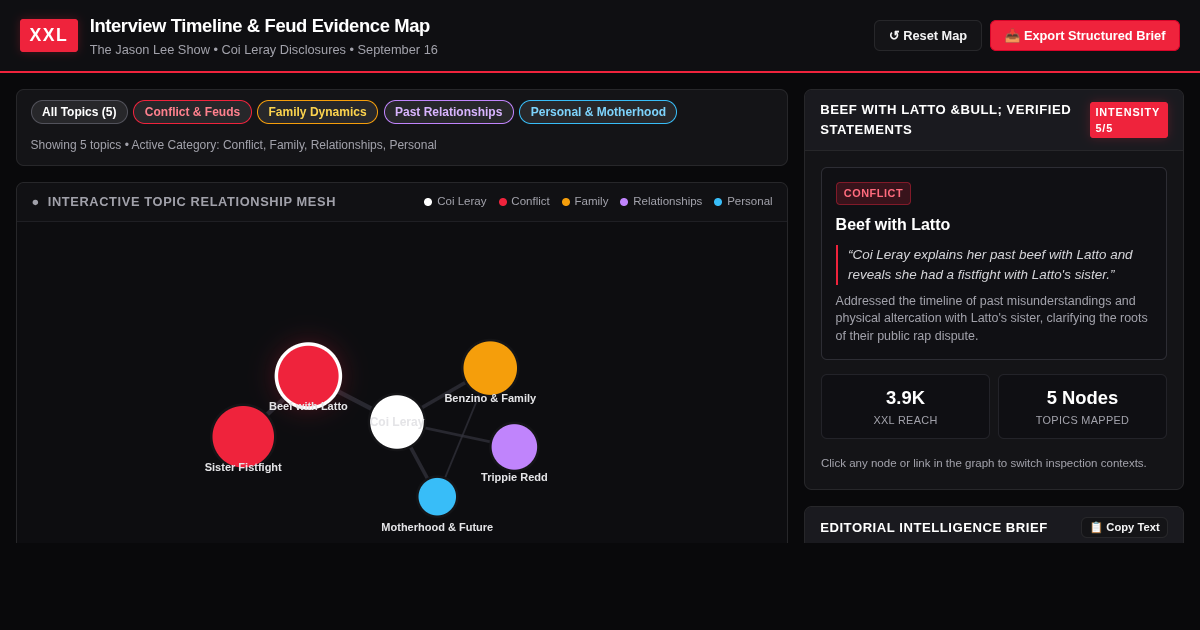
Task: Select the Trippie Redd node
Action: point(514,447)
